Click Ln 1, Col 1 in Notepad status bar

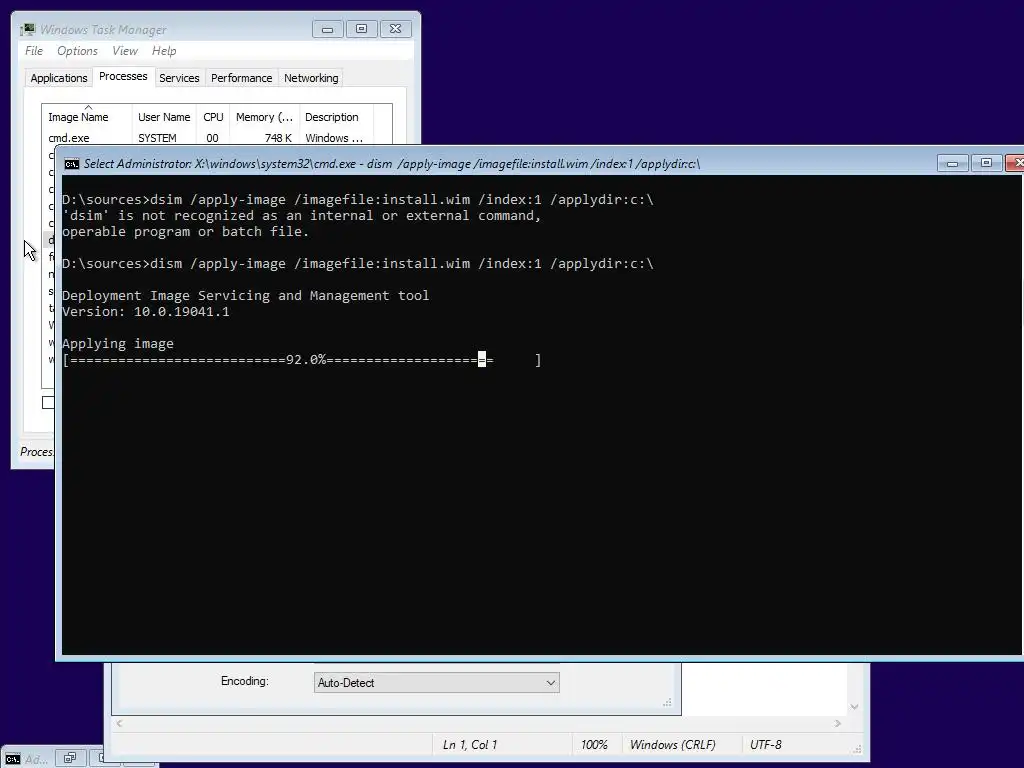click(x=470, y=744)
